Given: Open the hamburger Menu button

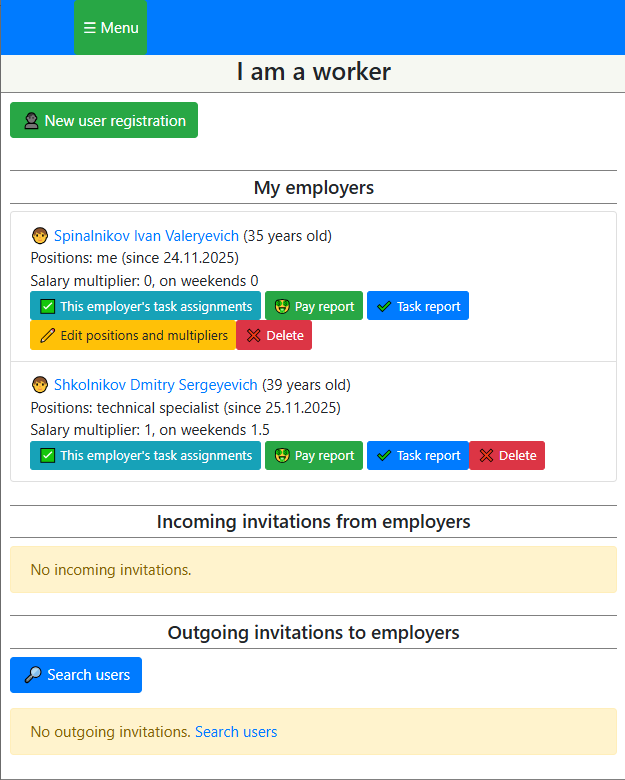Looking at the screenshot, I should (110, 28).
